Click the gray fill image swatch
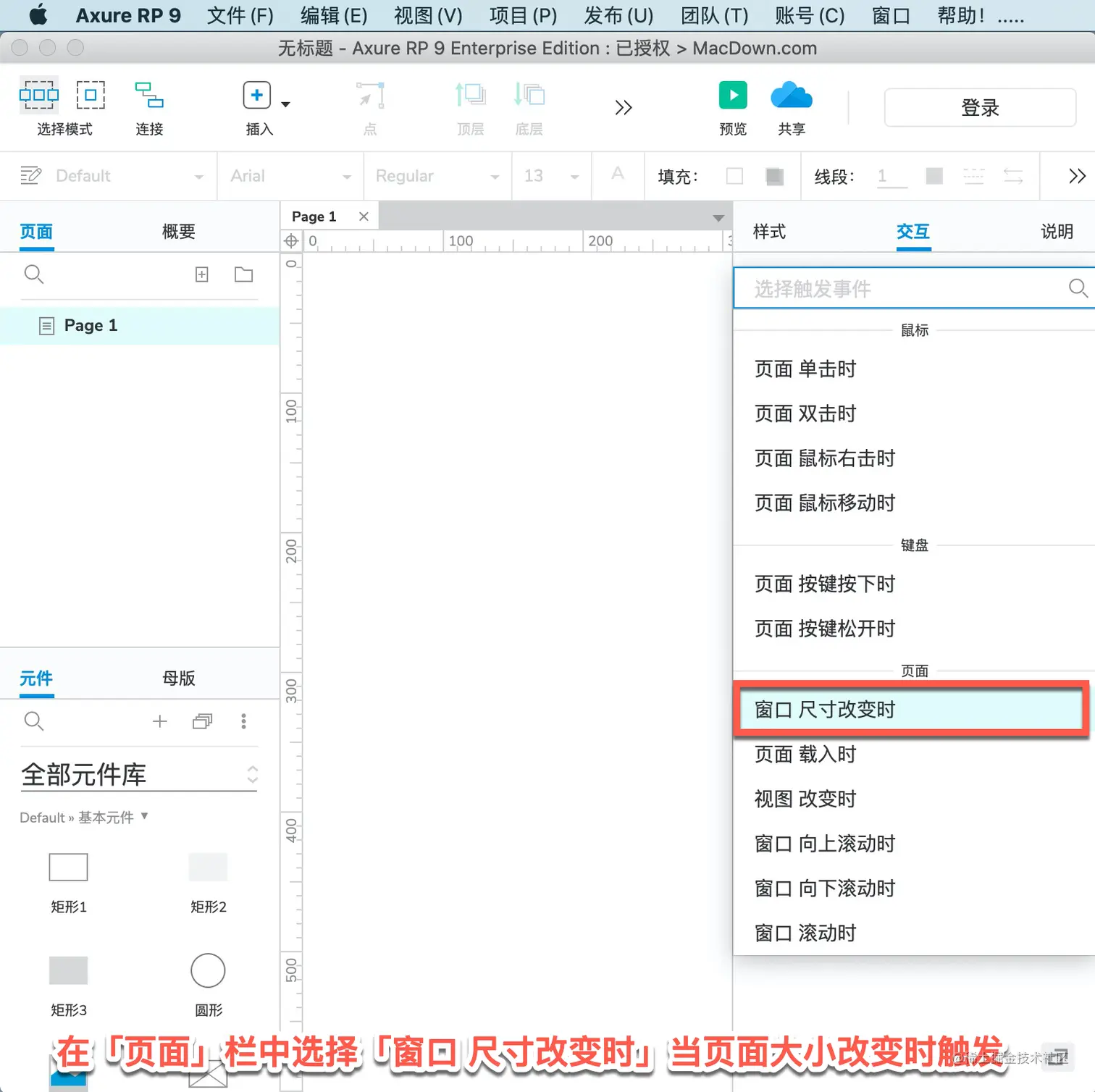 pos(775,176)
